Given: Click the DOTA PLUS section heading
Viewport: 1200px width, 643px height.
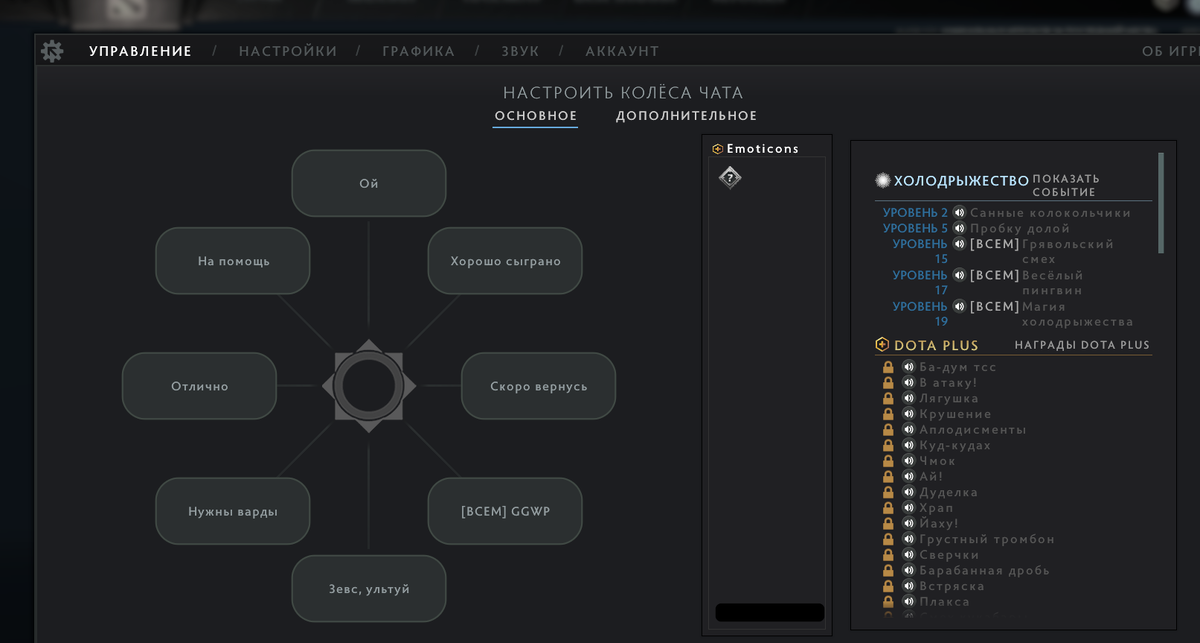Looking at the screenshot, I should coord(936,345).
